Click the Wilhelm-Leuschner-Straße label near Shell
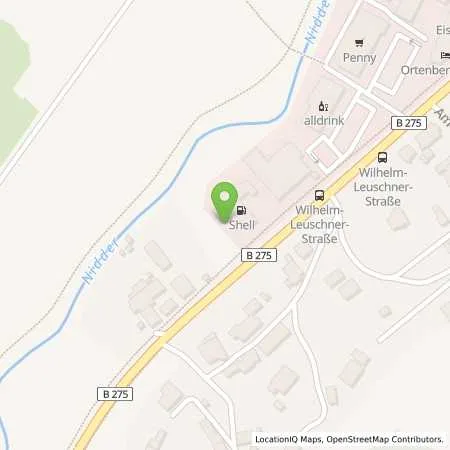This screenshot has width=450, height=450. pos(319,224)
